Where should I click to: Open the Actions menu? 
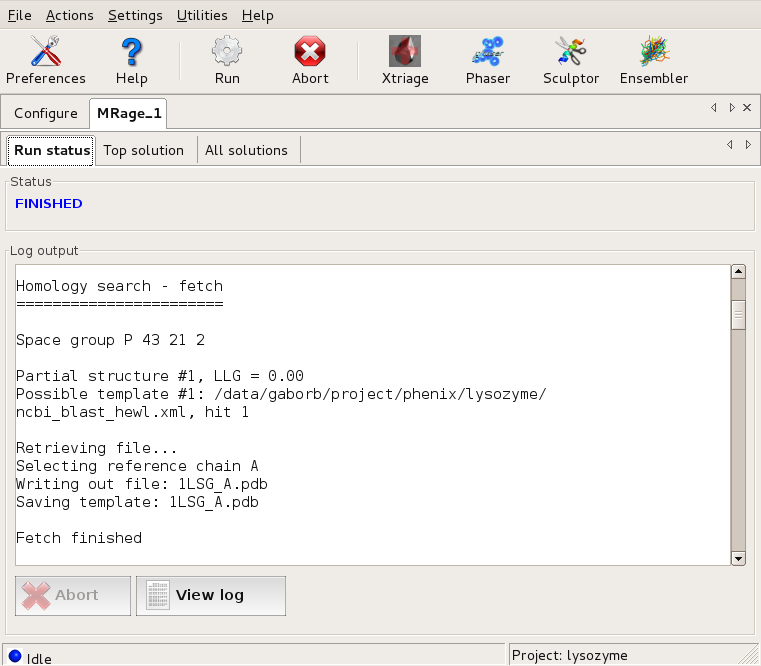click(70, 15)
